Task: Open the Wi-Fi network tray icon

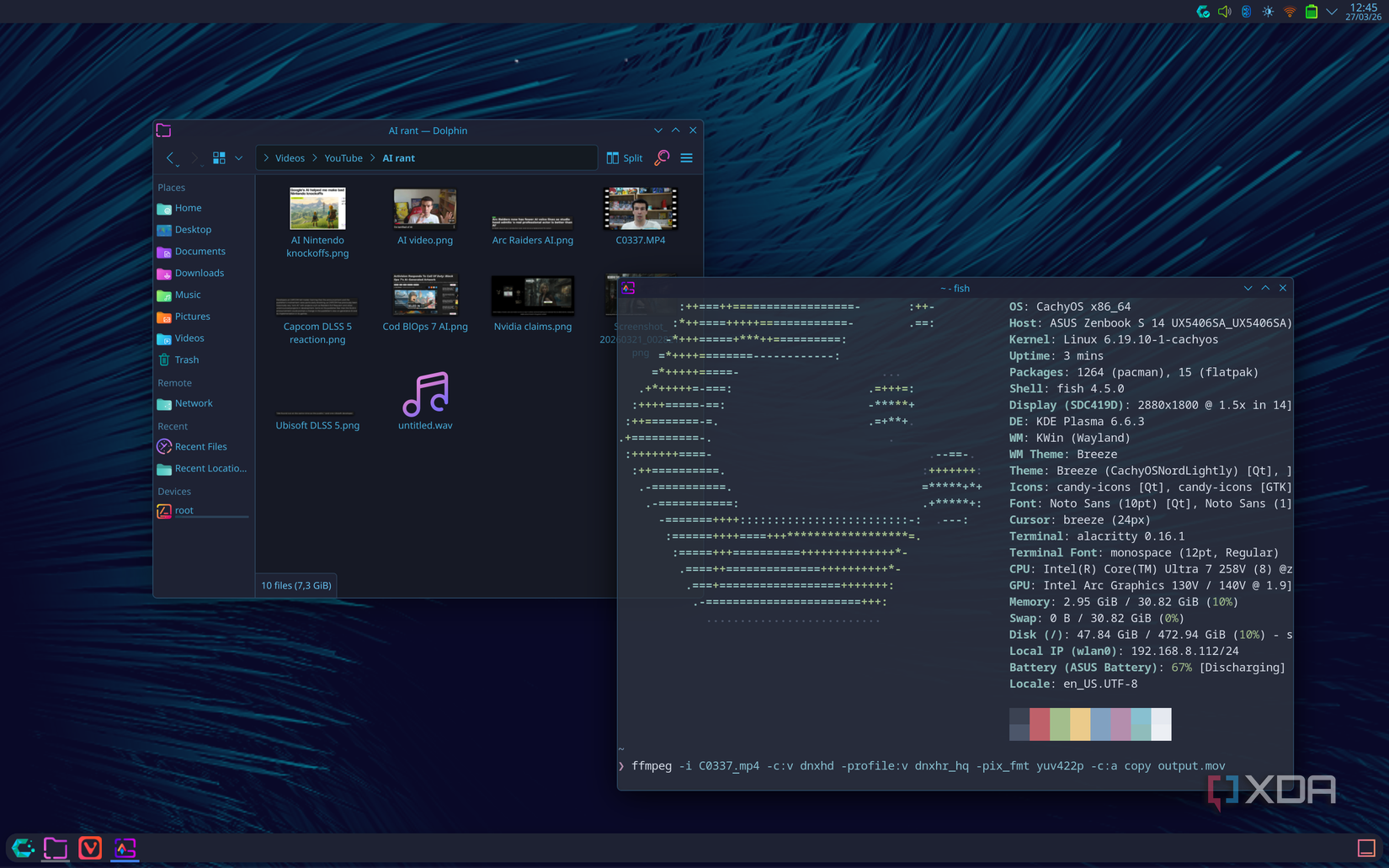Action: coord(1290,12)
